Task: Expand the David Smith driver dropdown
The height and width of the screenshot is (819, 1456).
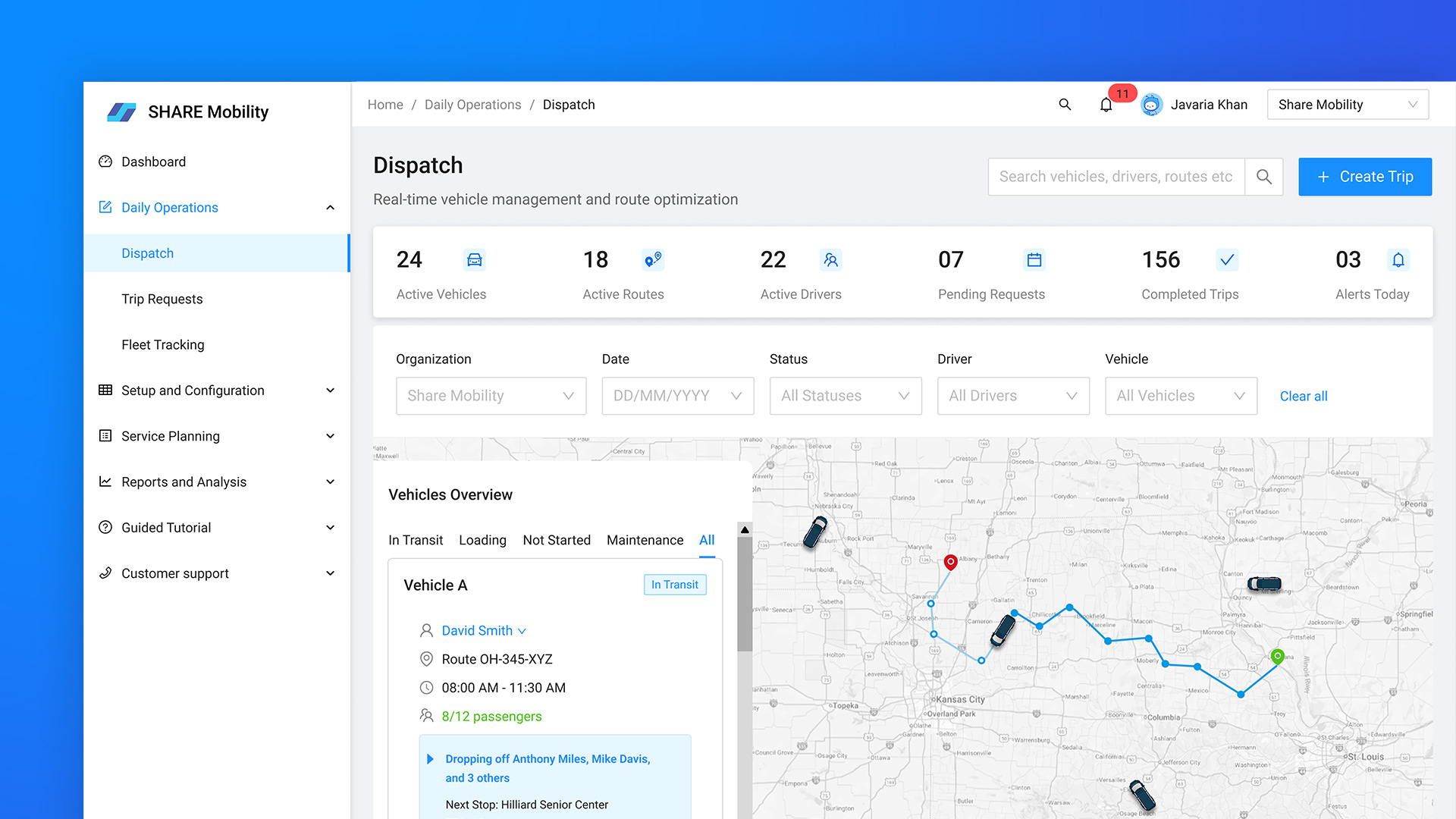Action: (522, 630)
